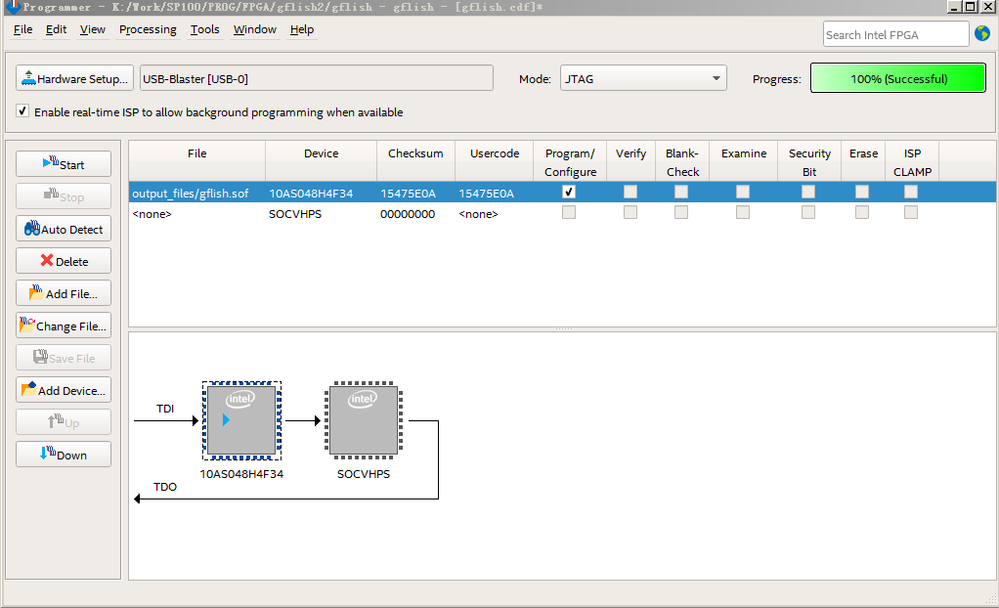Image resolution: width=999 pixels, height=608 pixels.
Task: Click the Verify column header
Action: point(631,161)
